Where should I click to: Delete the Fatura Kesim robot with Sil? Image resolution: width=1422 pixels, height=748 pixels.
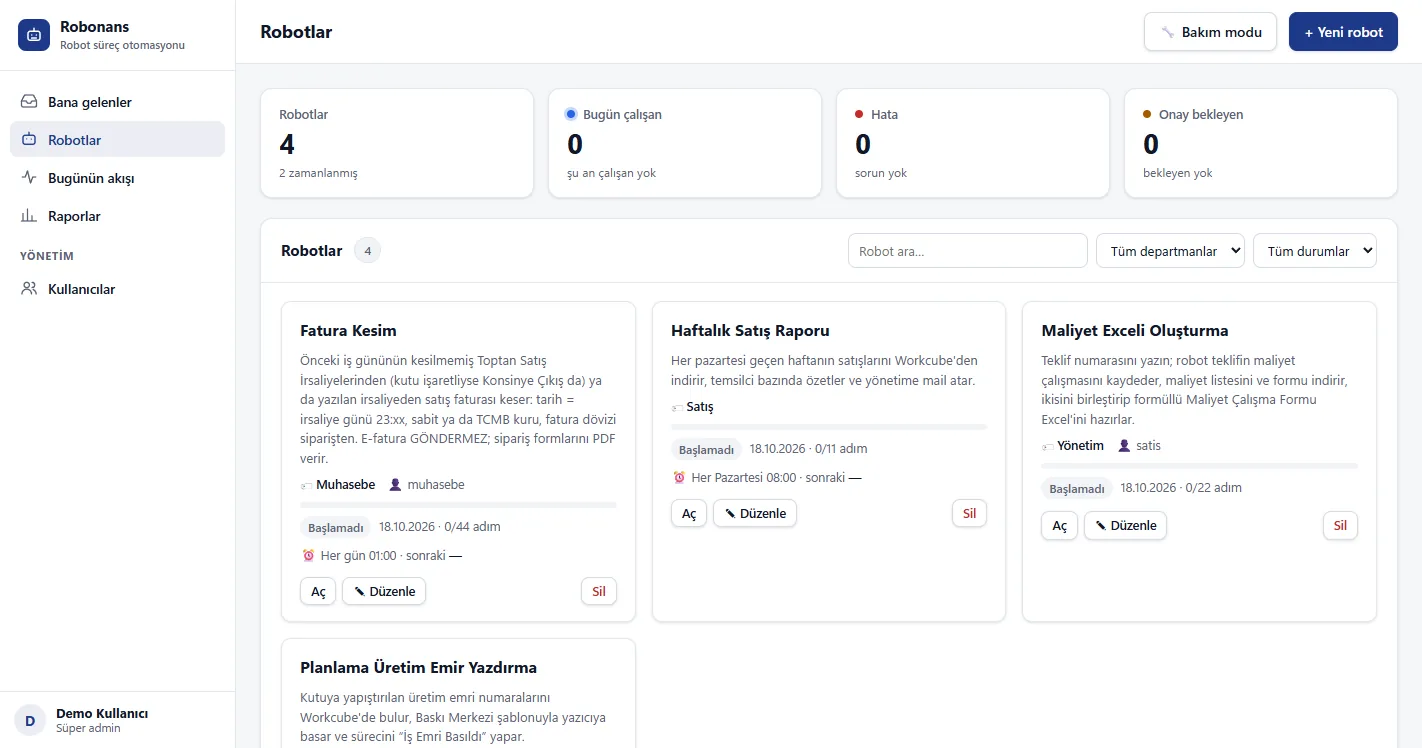(x=599, y=591)
